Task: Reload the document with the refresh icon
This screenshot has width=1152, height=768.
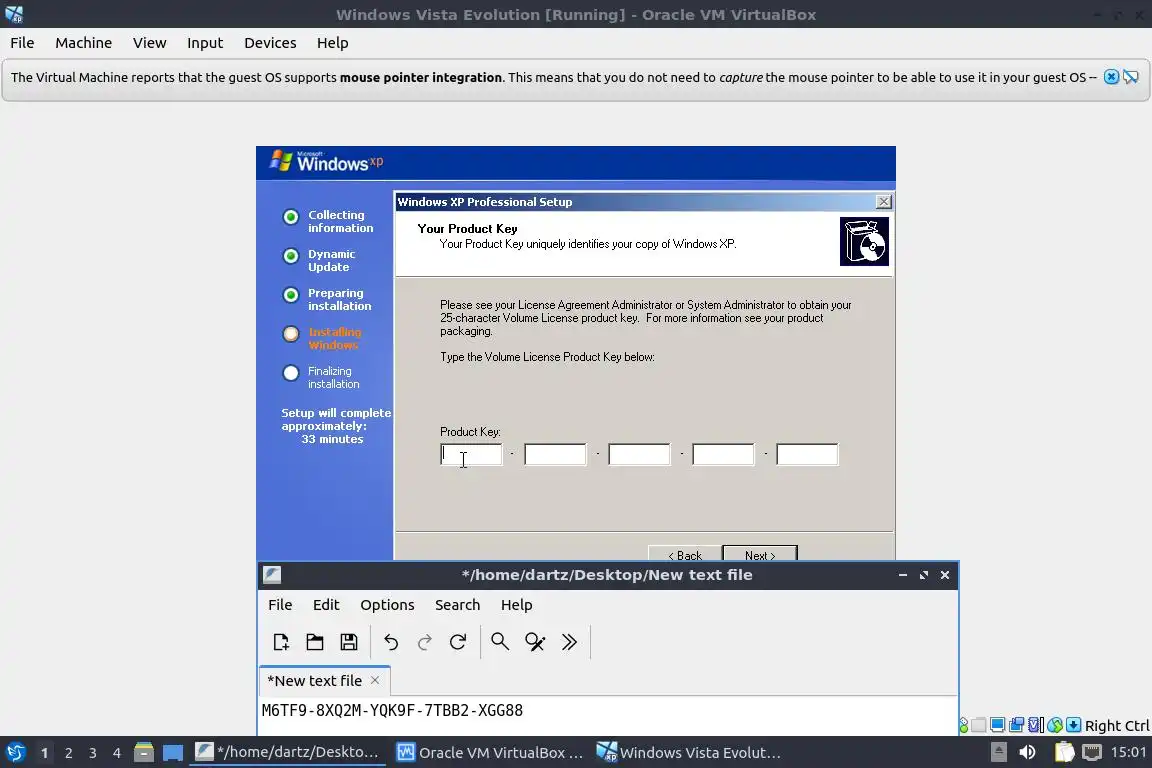Action: [x=458, y=642]
